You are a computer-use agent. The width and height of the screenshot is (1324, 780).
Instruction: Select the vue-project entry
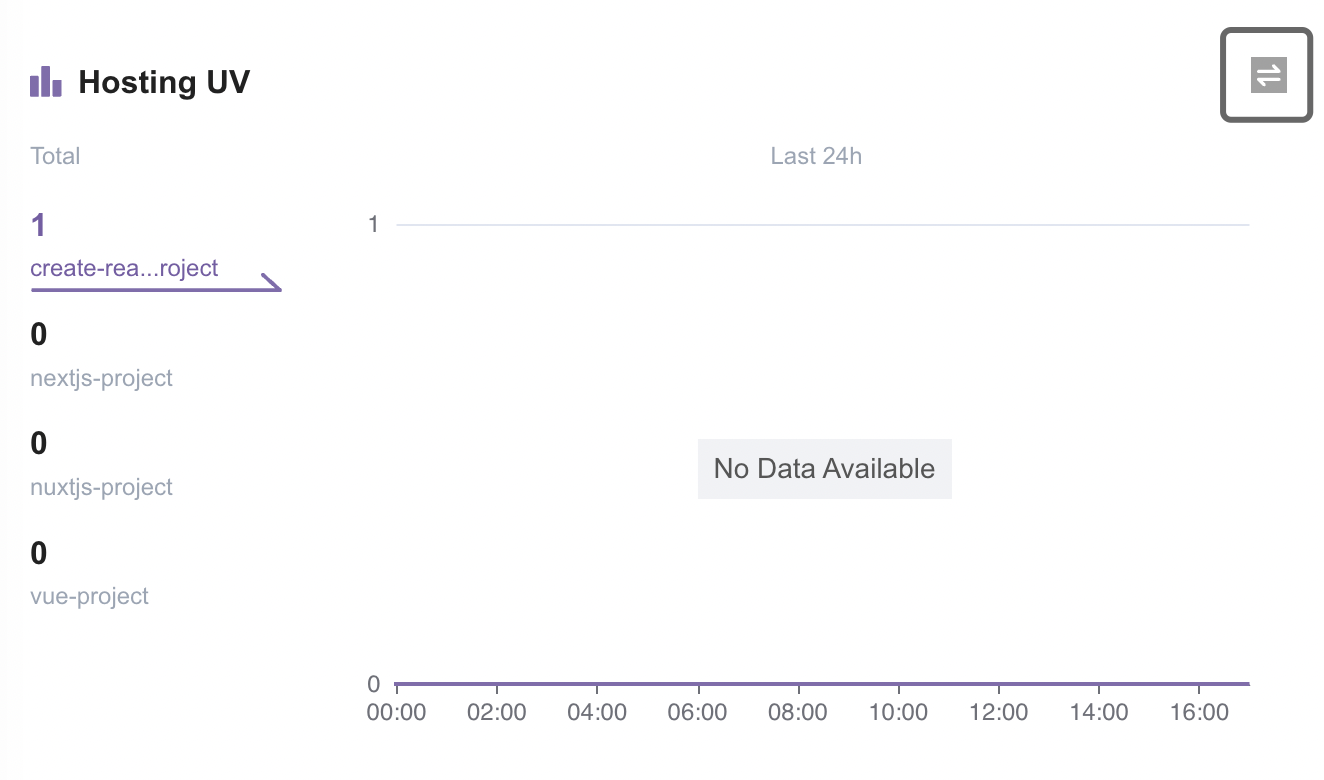tap(90, 573)
